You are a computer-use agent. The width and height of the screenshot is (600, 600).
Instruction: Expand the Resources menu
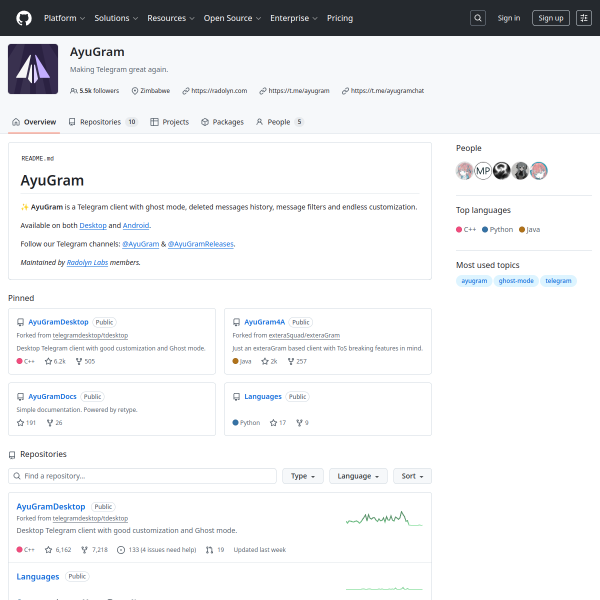tap(171, 18)
